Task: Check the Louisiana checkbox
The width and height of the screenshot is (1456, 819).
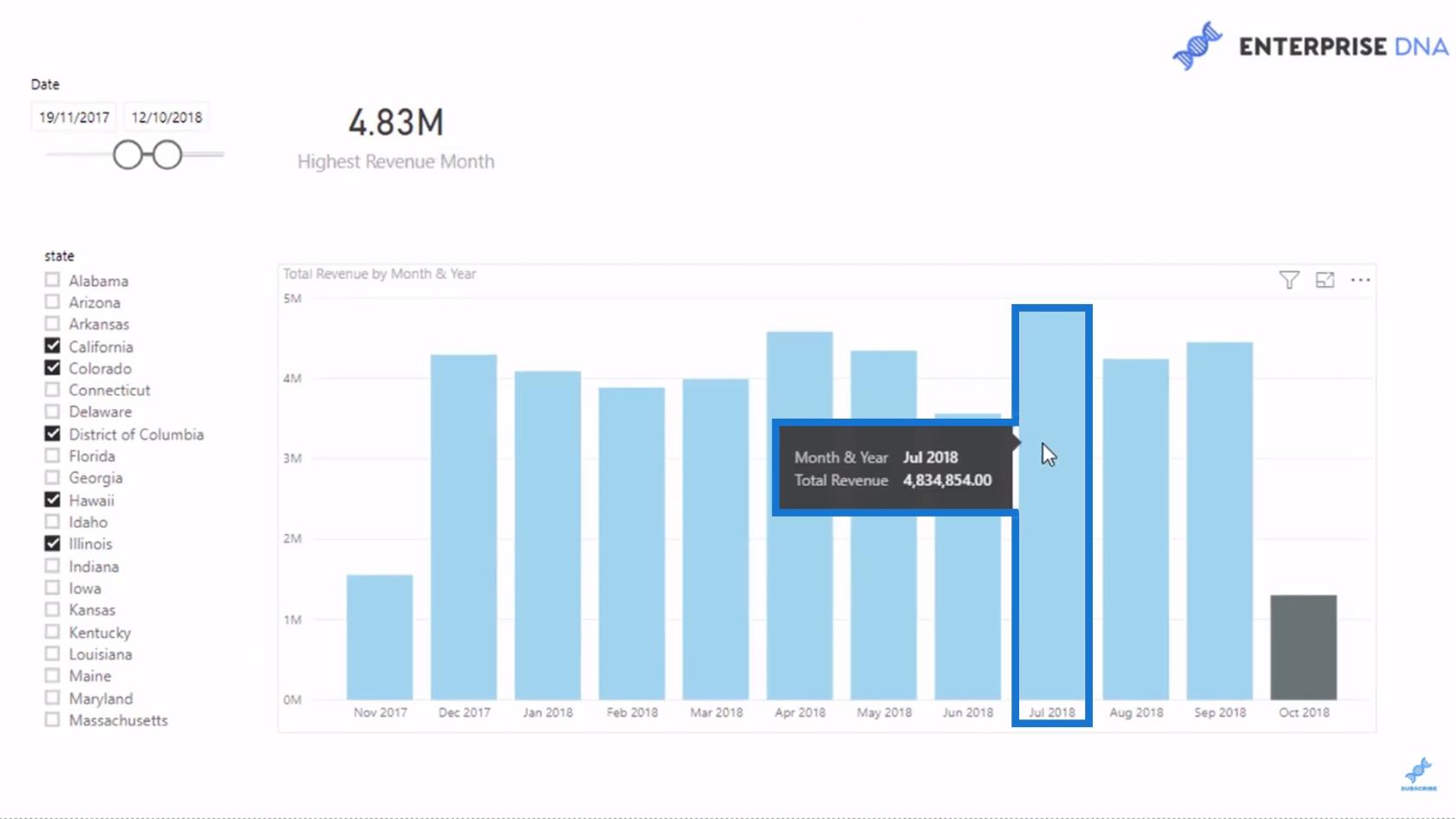Action: [x=53, y=653]
